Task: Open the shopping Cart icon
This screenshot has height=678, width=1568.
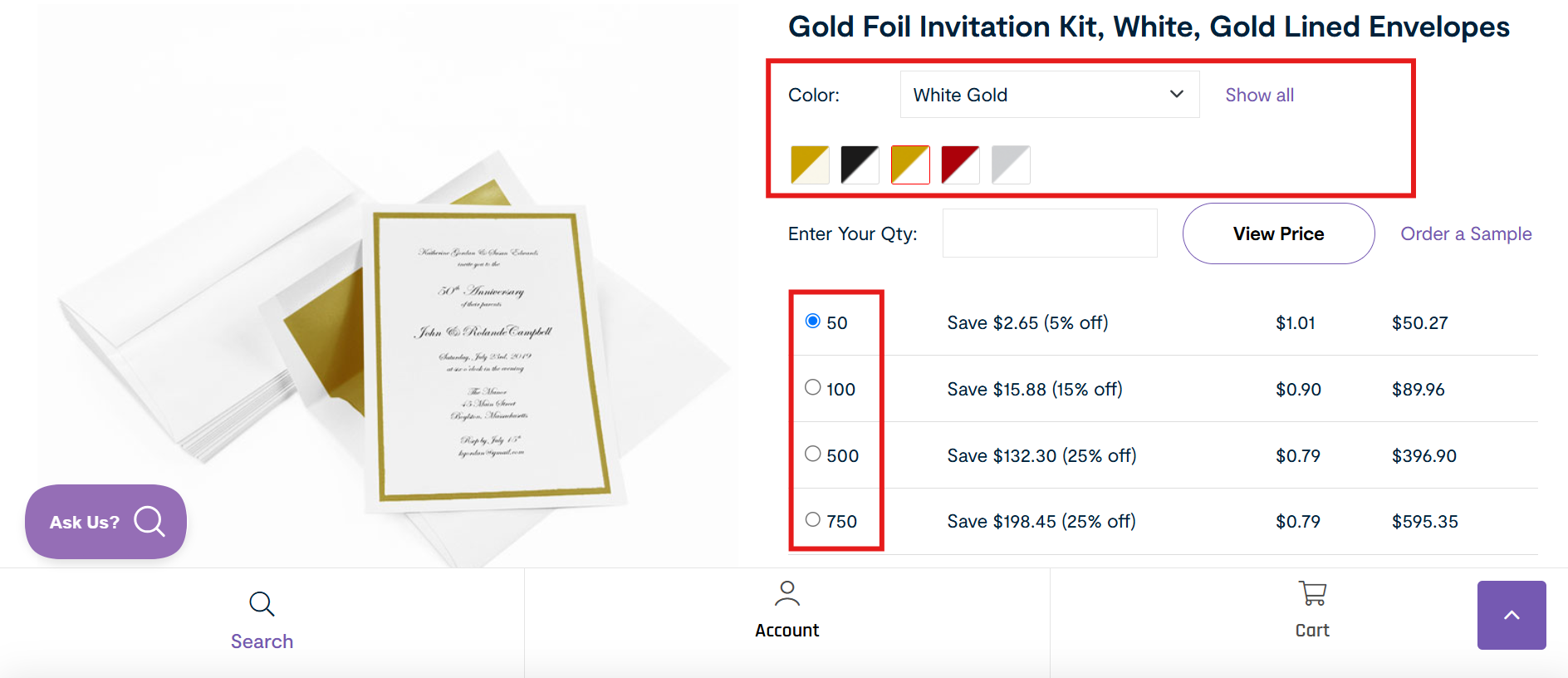Action: [x=1312, y=594]
